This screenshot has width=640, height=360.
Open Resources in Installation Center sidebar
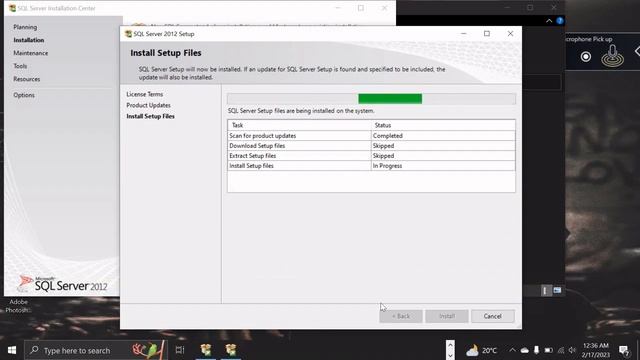(27, 79)
